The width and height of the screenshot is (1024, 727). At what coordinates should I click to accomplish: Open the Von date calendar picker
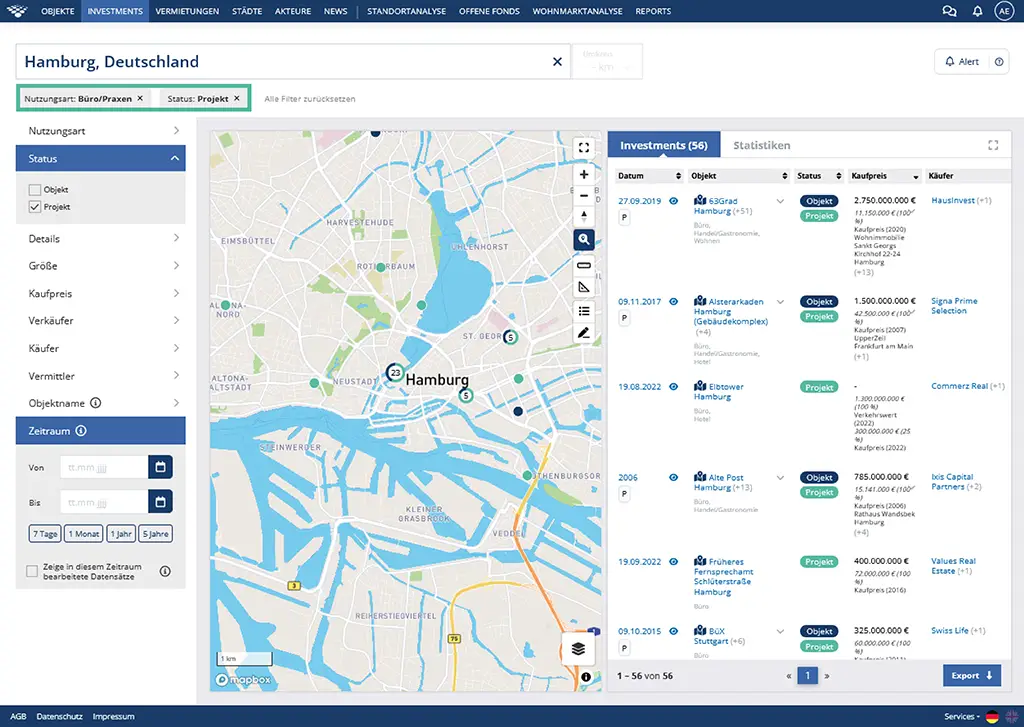tap(161, 467)
